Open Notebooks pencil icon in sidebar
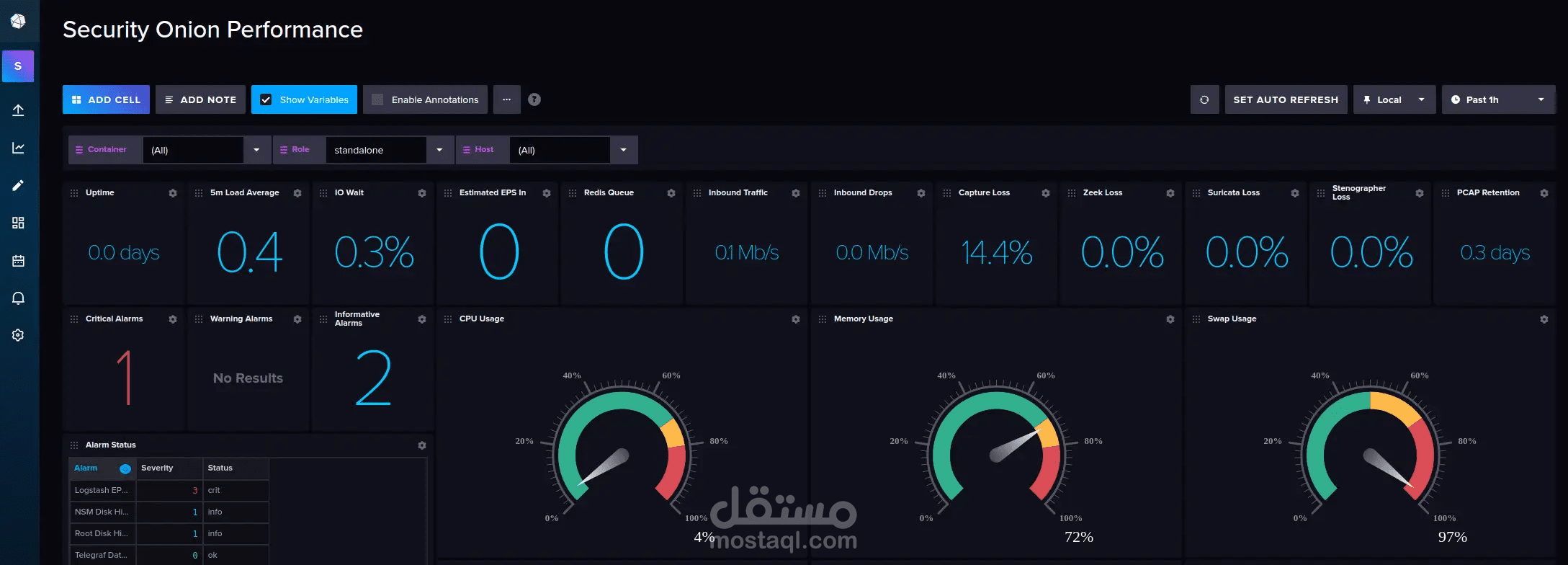 tap(19, 185)
